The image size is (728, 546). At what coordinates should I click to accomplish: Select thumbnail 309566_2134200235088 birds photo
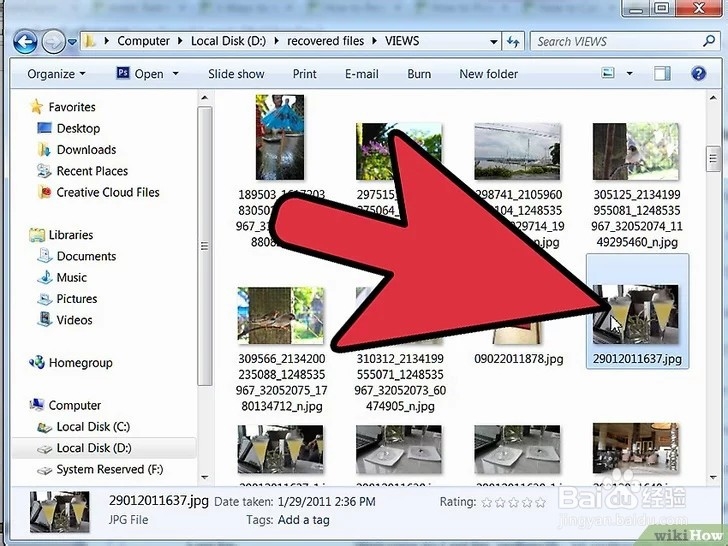coord(280,316)
